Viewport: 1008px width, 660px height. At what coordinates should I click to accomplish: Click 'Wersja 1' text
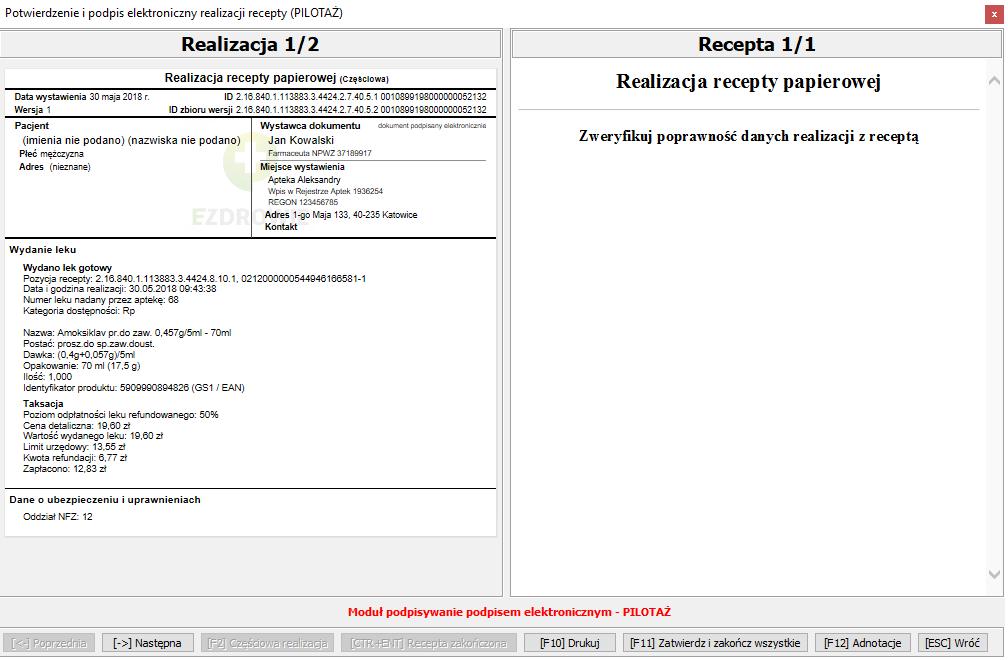tap(33, 110)
